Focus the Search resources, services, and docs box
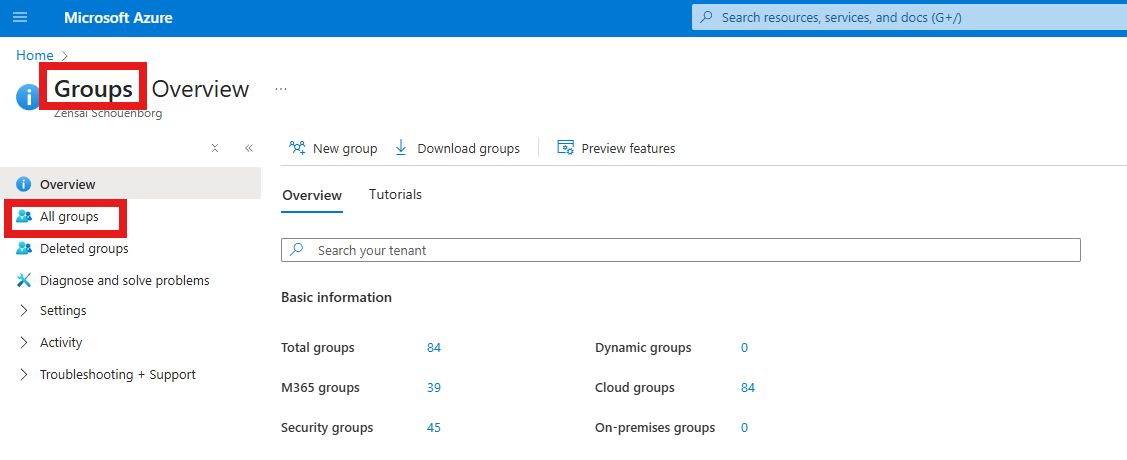Viewport: 1127px width, 460px height. [x=909, y=17]
